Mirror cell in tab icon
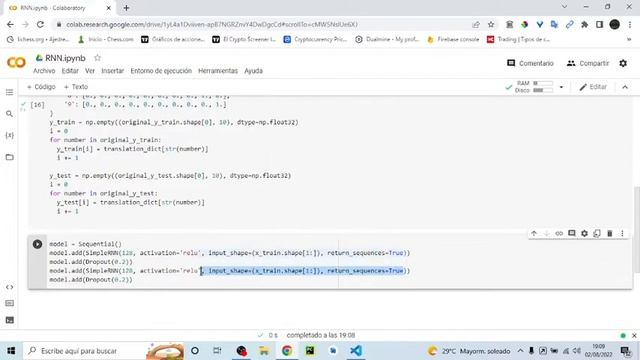The image size is (640, 360). [597, 233]
